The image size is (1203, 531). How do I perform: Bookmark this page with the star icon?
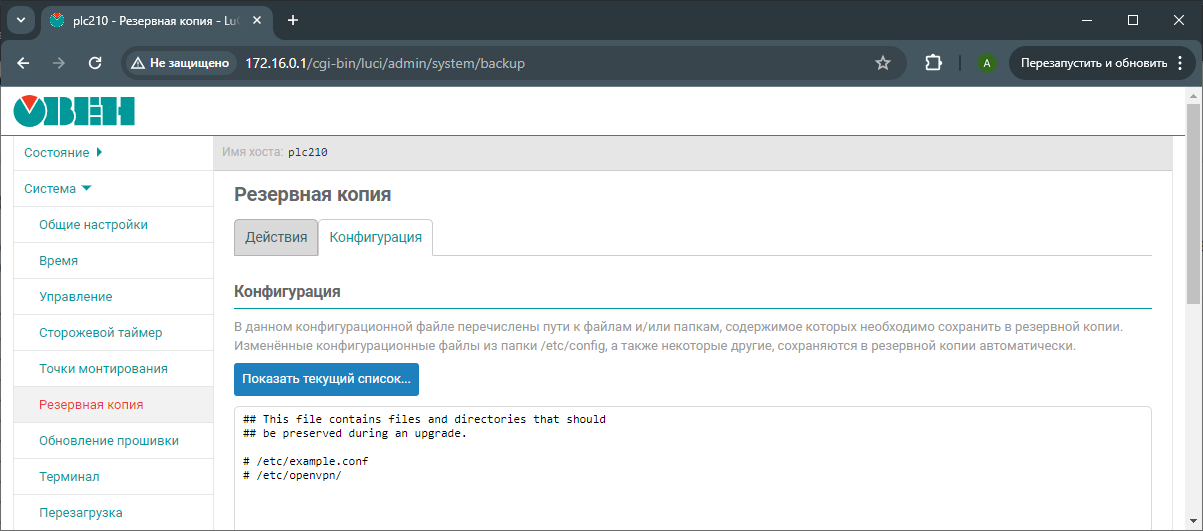(882, 63)
